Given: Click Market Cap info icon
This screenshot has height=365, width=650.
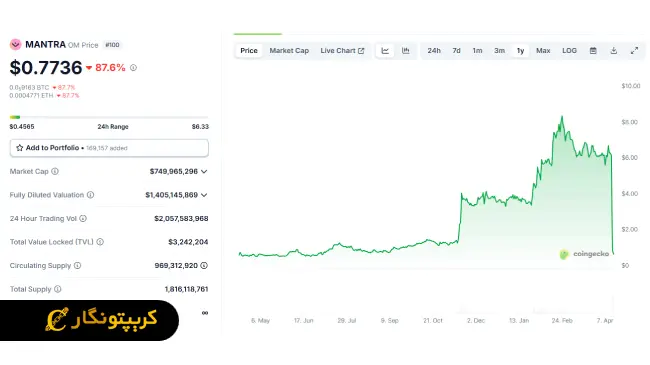Looking at the screenshot, I should [55, 171].
